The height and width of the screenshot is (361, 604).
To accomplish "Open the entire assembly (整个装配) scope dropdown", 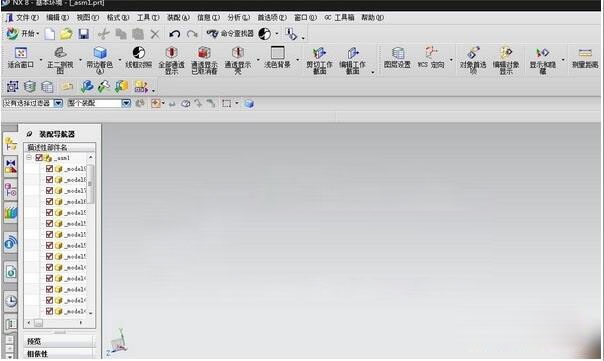I will click(126, 103).
